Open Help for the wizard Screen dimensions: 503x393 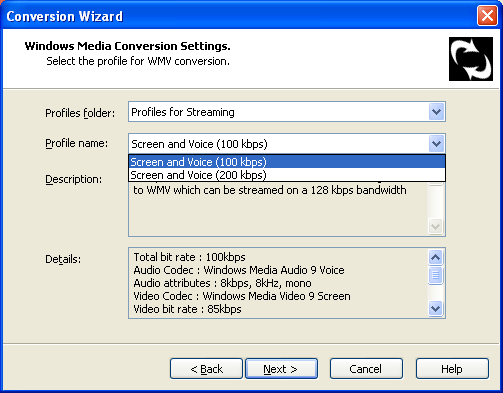pyautogui.click(x=452, y=369)
